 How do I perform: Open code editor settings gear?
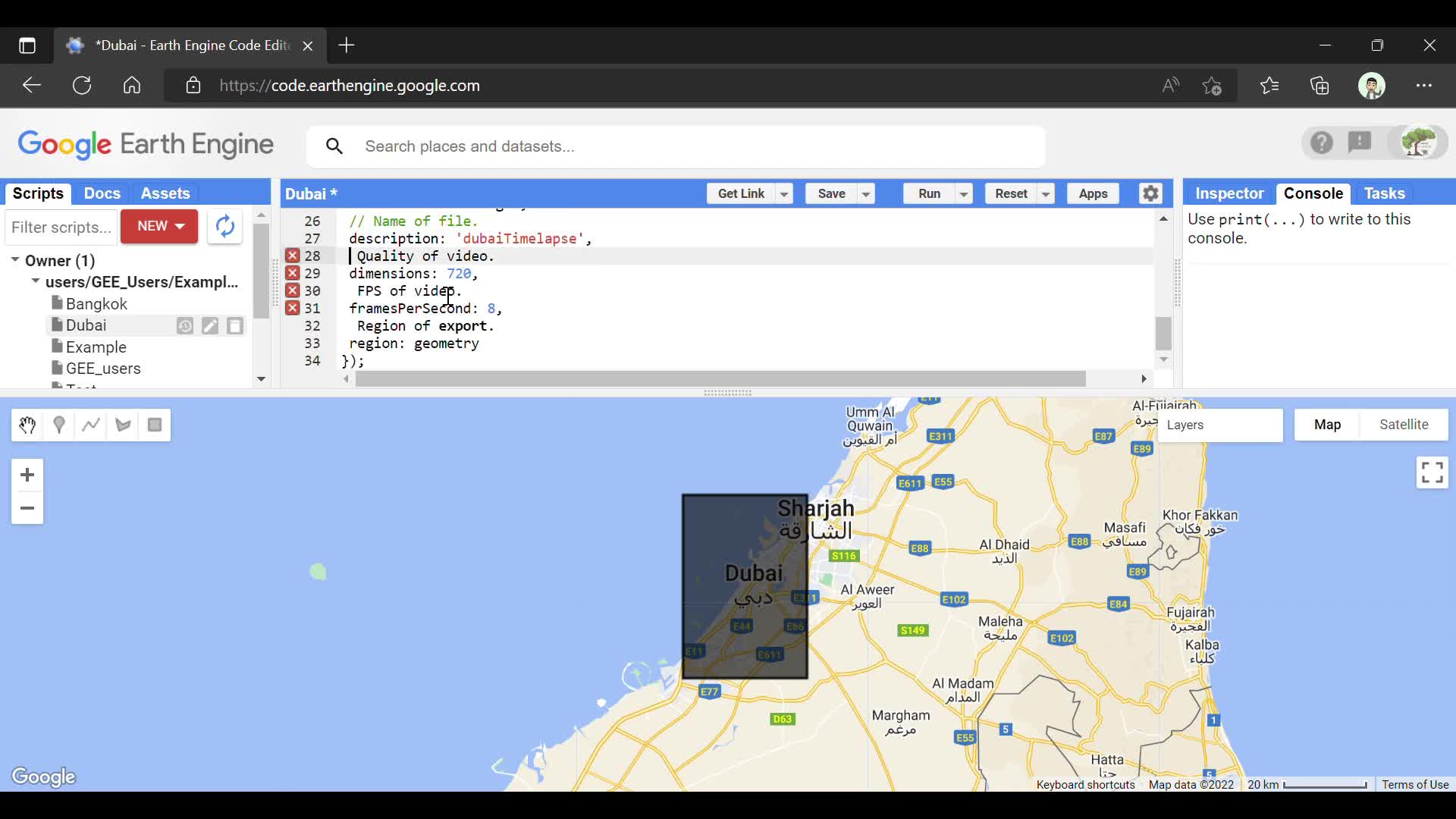click(x=1150, y=193)
